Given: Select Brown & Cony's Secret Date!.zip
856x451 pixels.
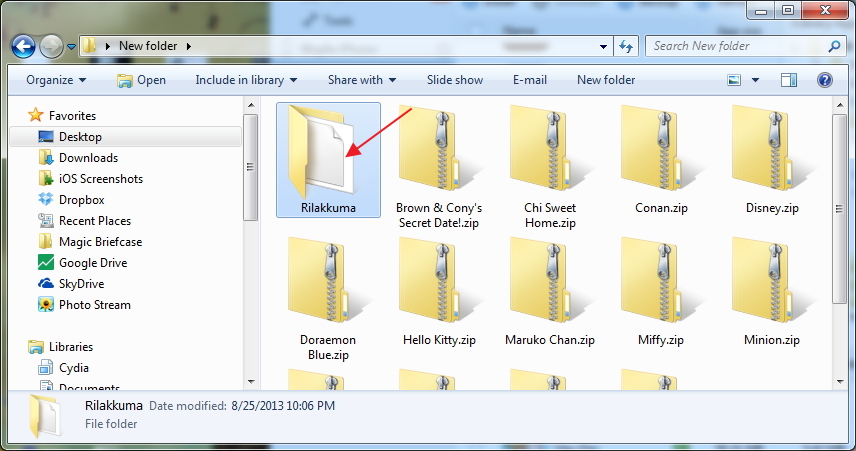Looking at the screenshot, I should 439,167.
